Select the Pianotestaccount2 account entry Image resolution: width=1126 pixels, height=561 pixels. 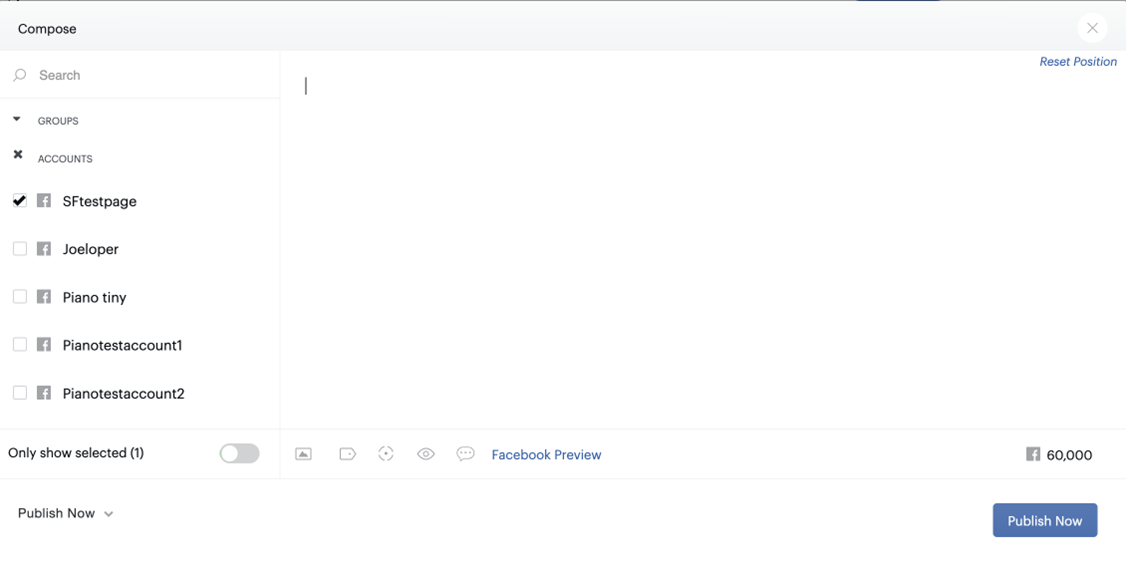124,393
